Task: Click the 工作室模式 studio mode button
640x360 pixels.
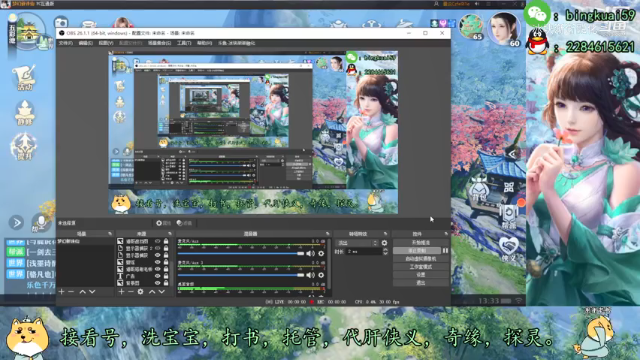Action: pos(421,267)
